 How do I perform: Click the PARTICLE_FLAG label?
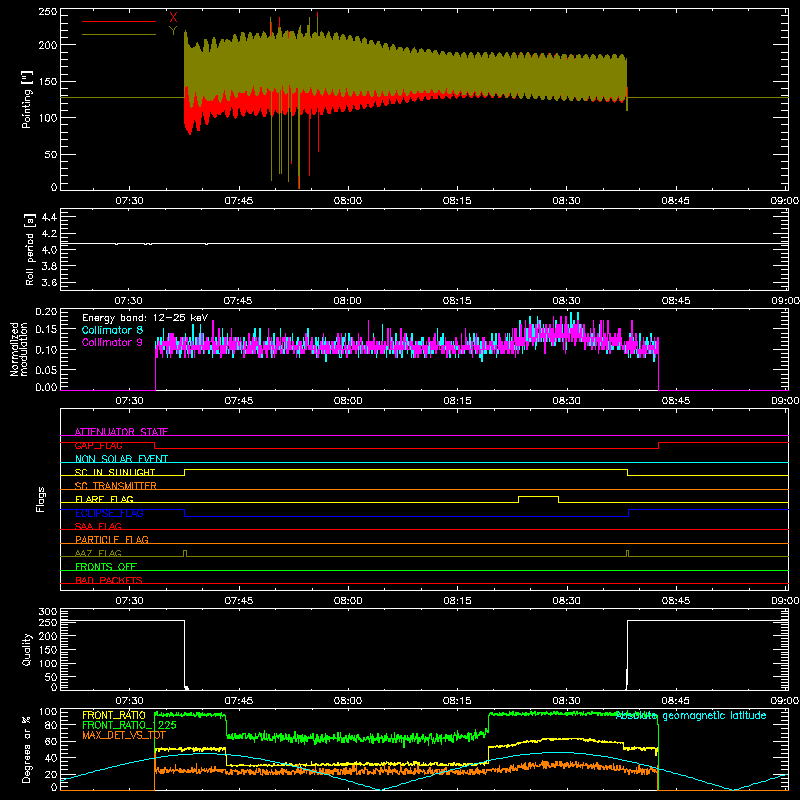112,539
